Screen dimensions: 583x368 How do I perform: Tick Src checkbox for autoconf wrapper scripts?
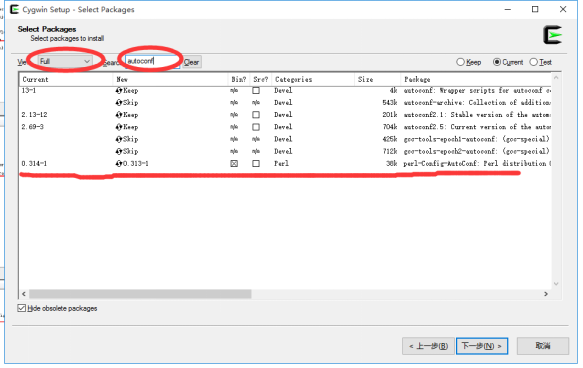tap(256, 90)
